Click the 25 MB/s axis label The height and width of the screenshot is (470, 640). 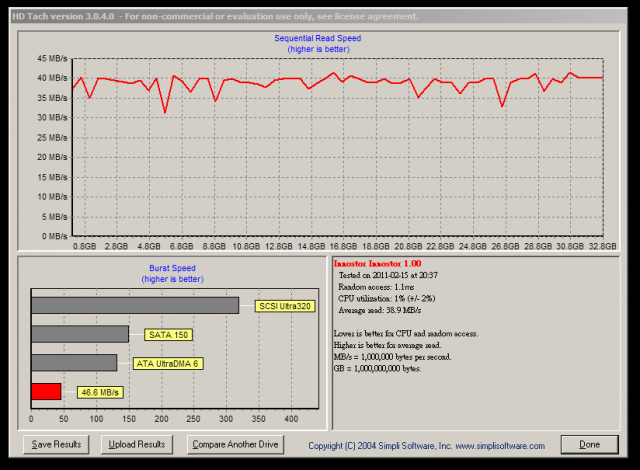click(x=52, y=137)
